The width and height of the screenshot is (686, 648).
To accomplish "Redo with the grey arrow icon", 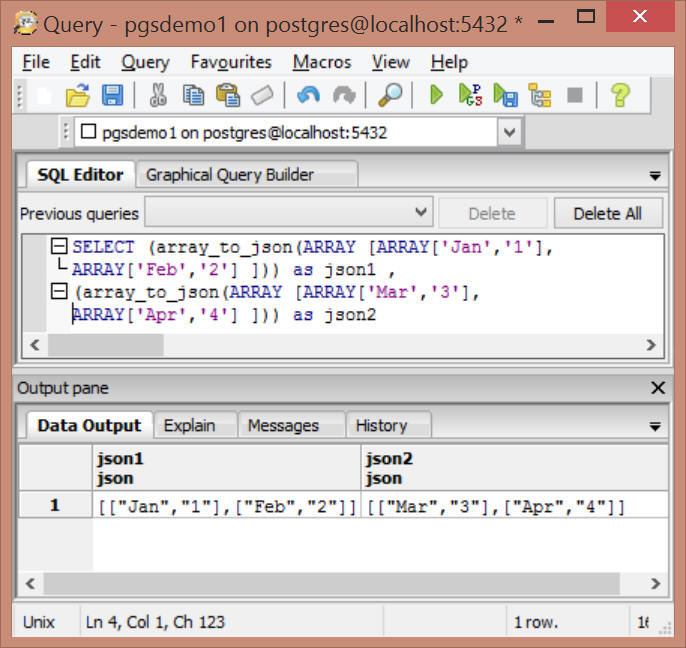I will pos(344,95).
